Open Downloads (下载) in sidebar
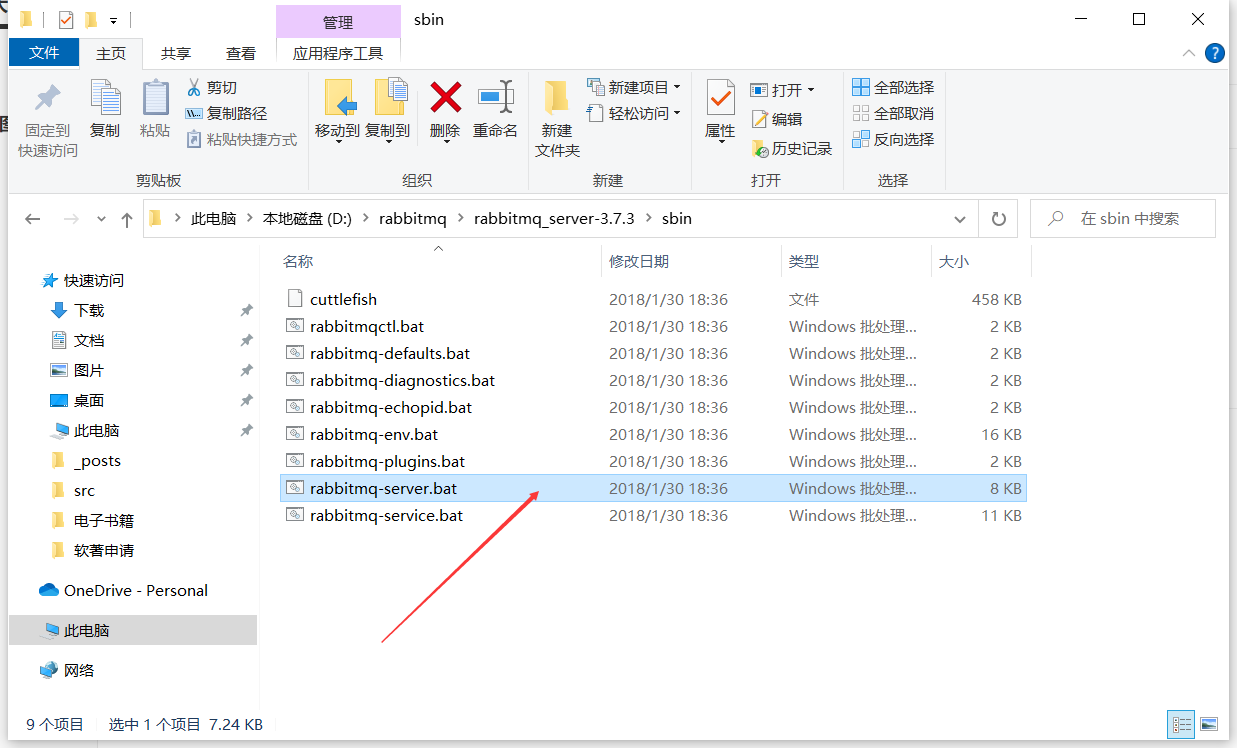1237x748 pixels. (89, 311)
